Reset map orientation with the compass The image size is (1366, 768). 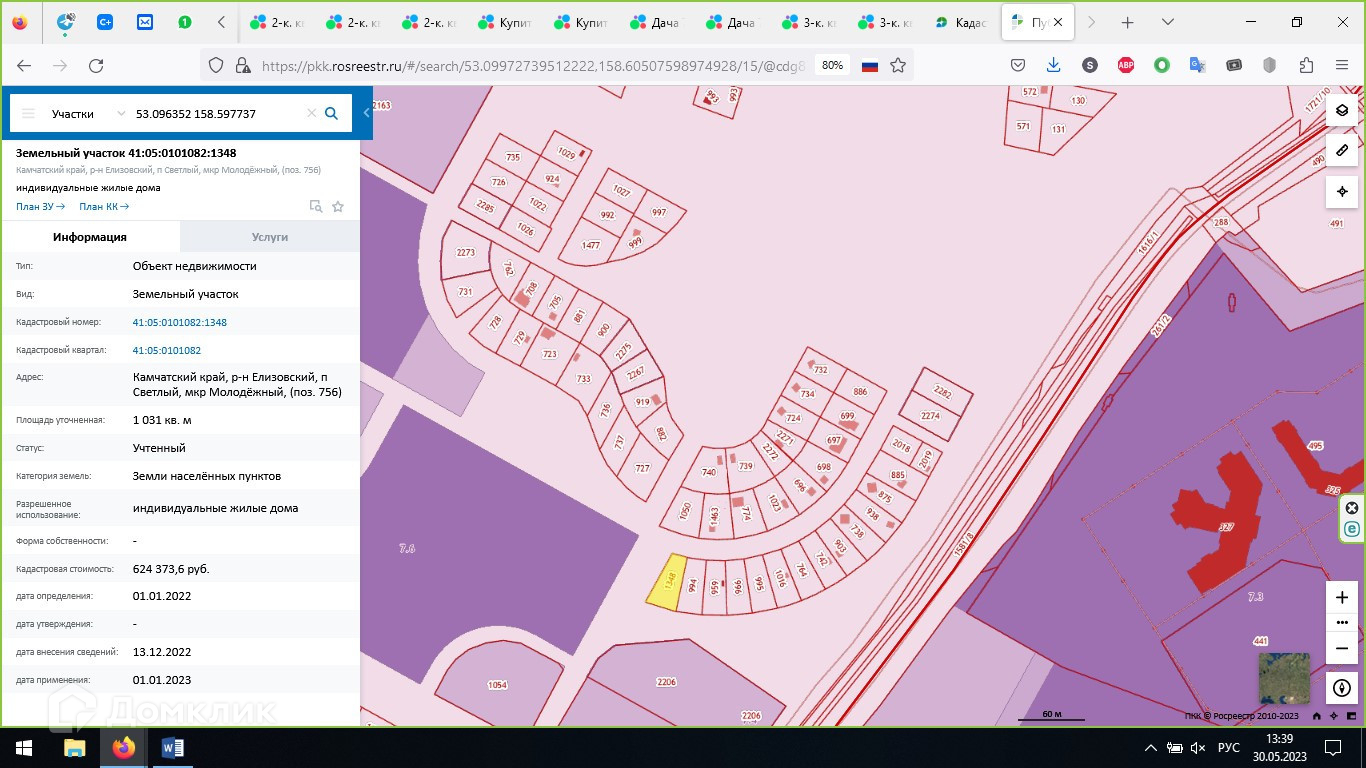1342,688
